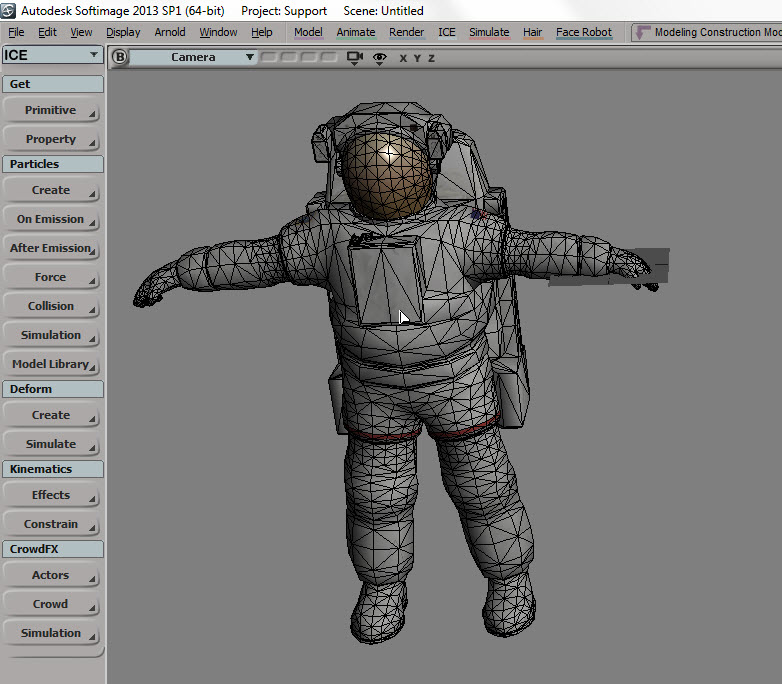Click the Model Library button
The image size is (782, 684).
(52, 364)
